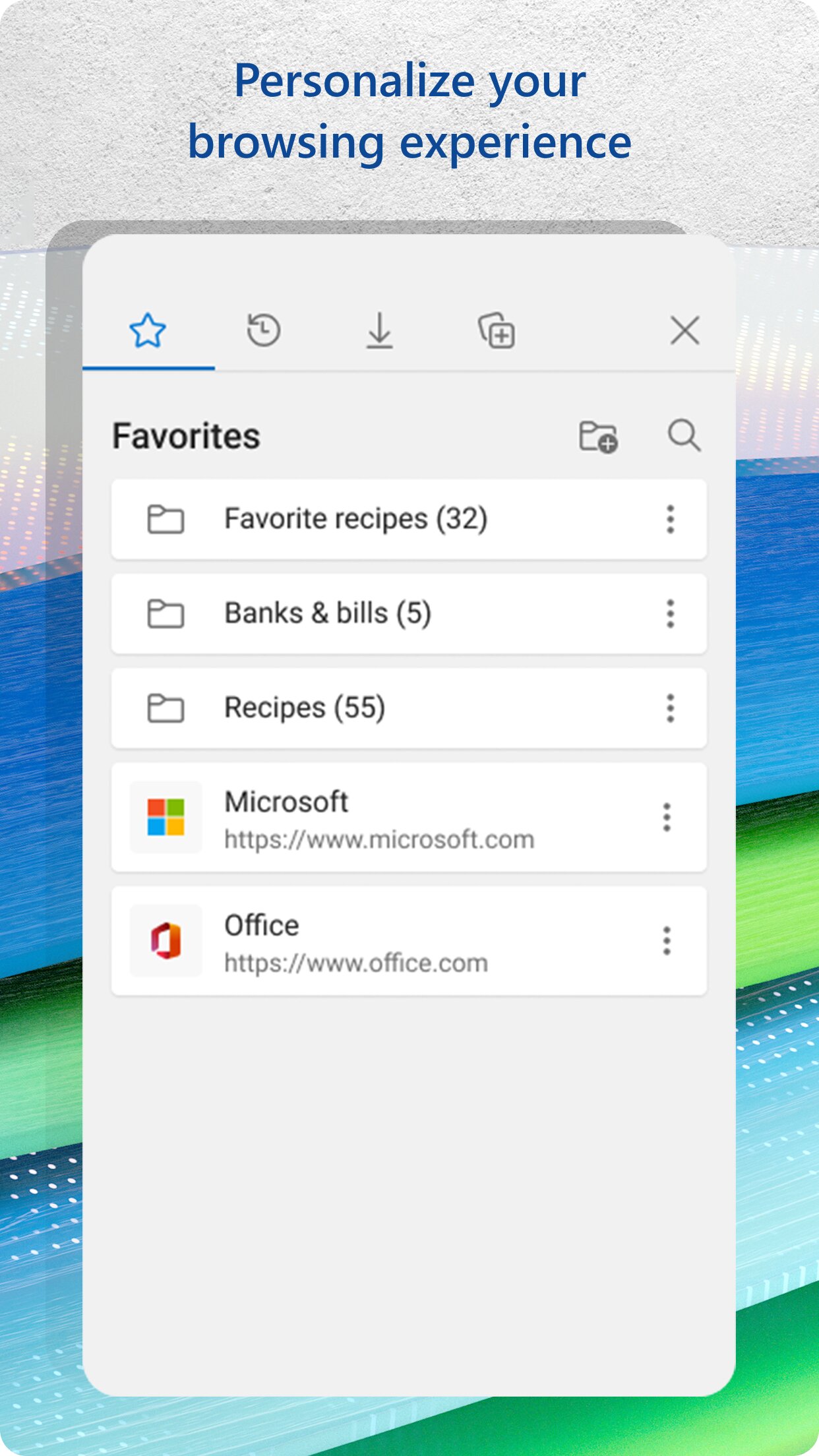Screen dimensions: 819x1456
Task: Select the Banks & bills folder icon
Action: 166,614
